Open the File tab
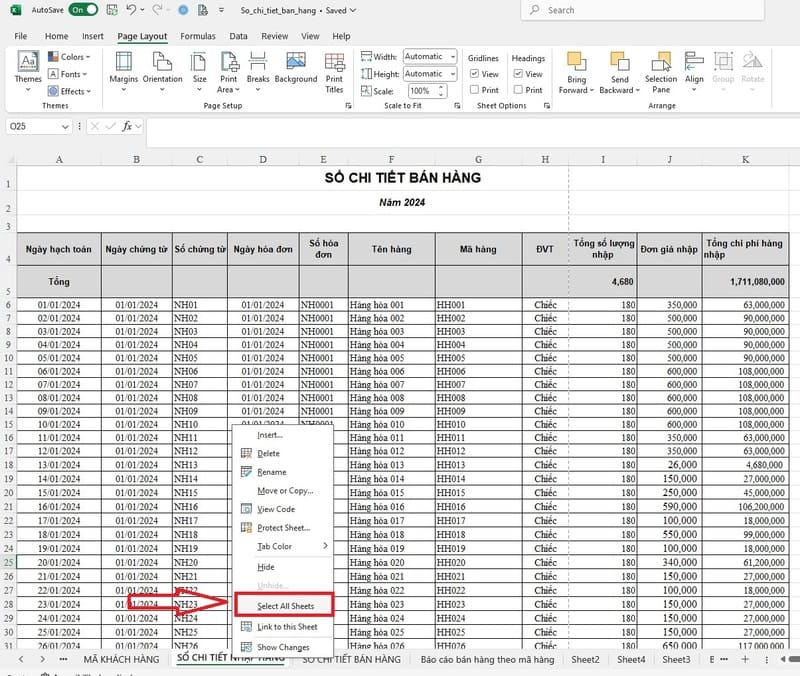Image resolution: width=800 pixels, height=676 pixels. tap(20, 36)
